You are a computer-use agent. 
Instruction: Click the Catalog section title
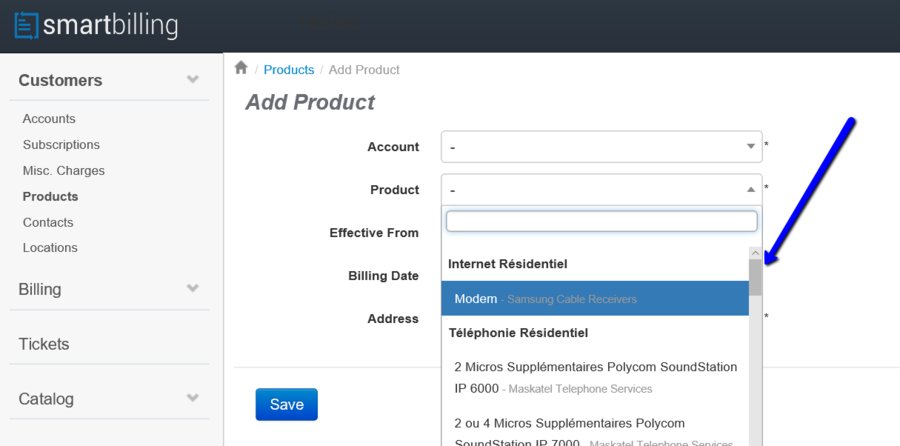46,398
